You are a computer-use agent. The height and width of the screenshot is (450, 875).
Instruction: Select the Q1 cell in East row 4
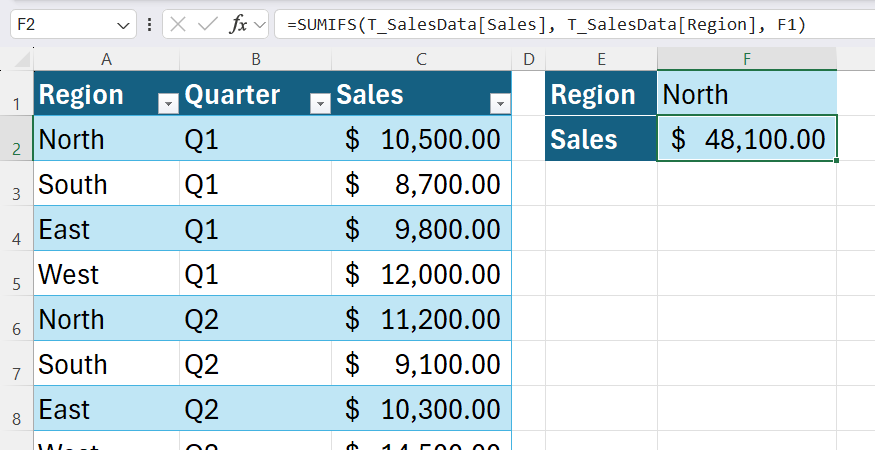pyautogui.click(x=256, y=228)
